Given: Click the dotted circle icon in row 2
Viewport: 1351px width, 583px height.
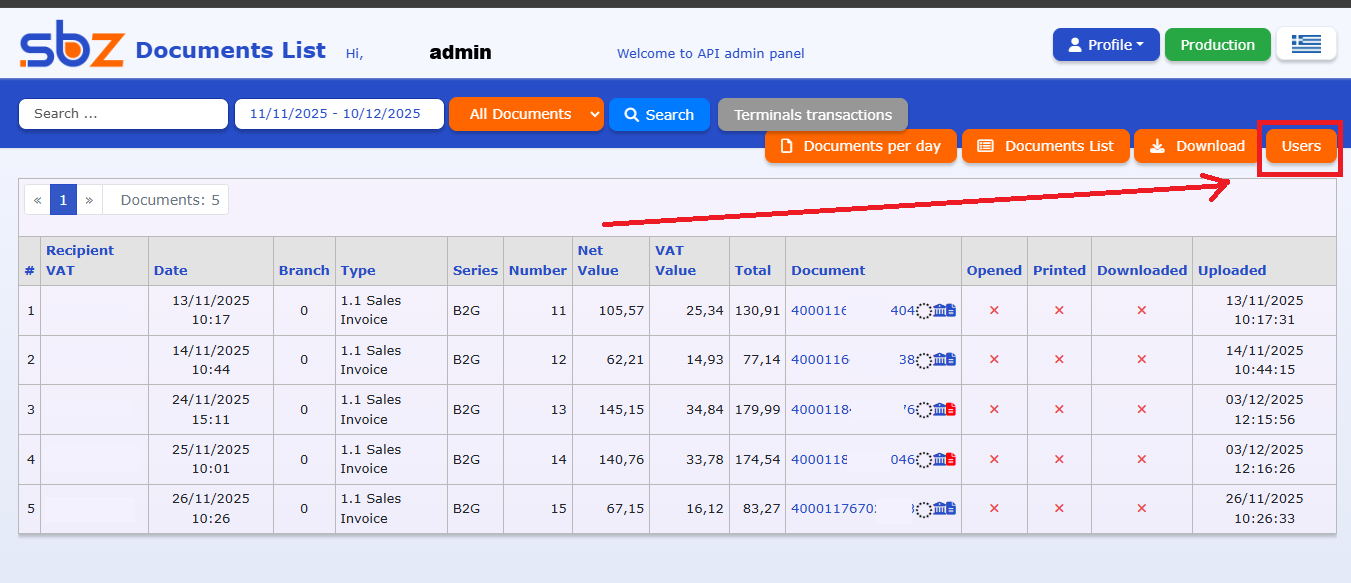Looking at the screenshot, I should [925, 361].
